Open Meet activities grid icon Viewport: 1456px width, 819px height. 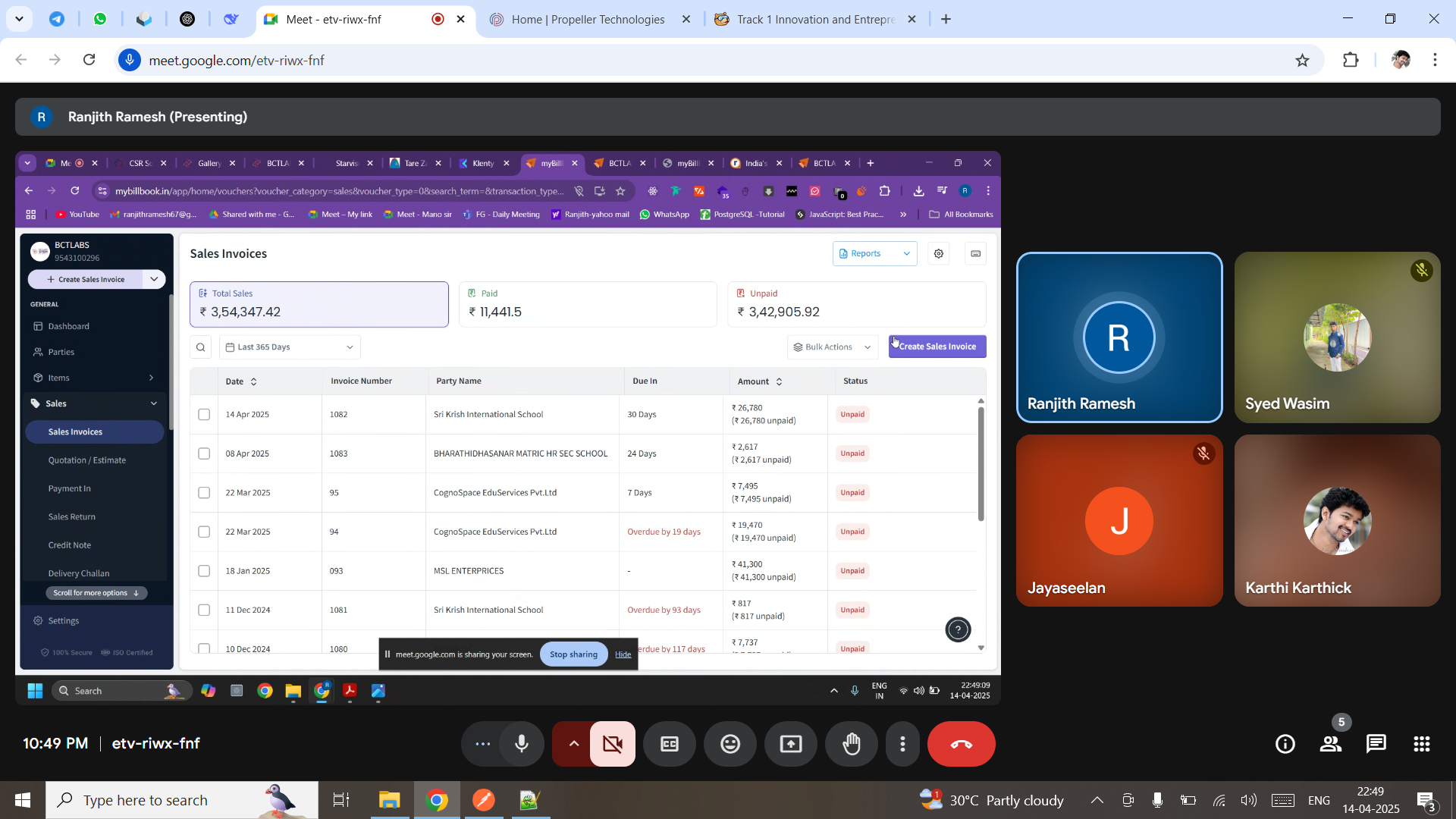(1422, 744)
